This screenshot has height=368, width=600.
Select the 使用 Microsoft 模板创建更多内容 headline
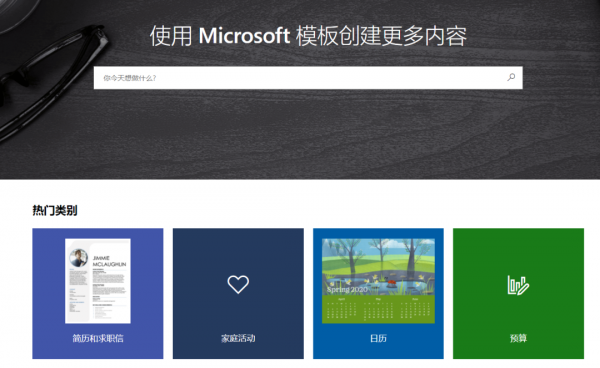coord(308,36)
